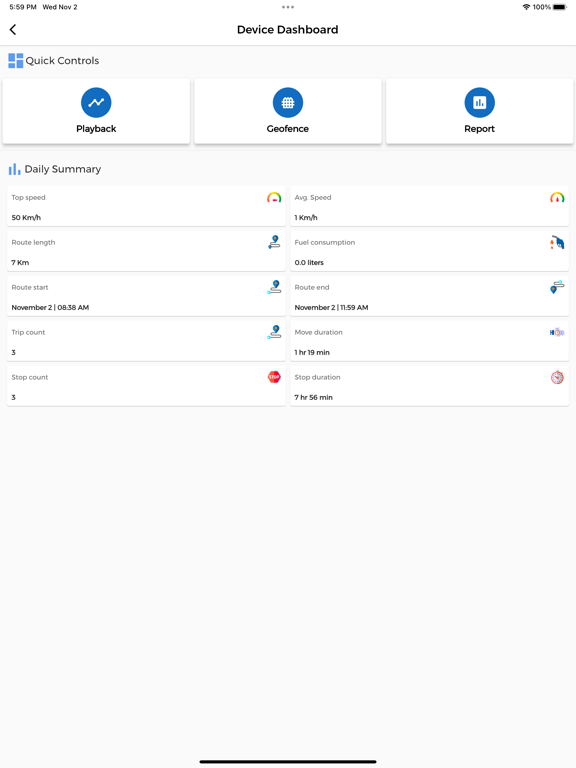Click the Stop duration stopwatch icon

[557, 377]
